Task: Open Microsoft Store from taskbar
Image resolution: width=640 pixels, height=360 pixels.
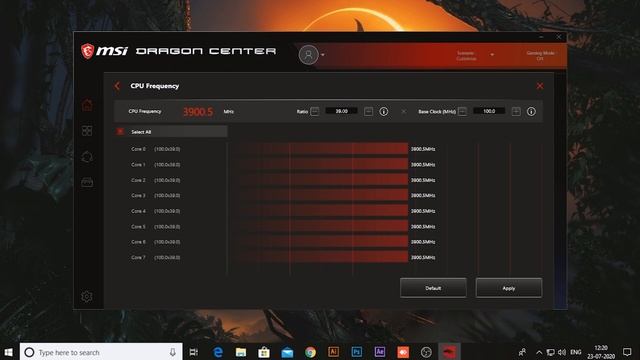Action: point(264,352)
